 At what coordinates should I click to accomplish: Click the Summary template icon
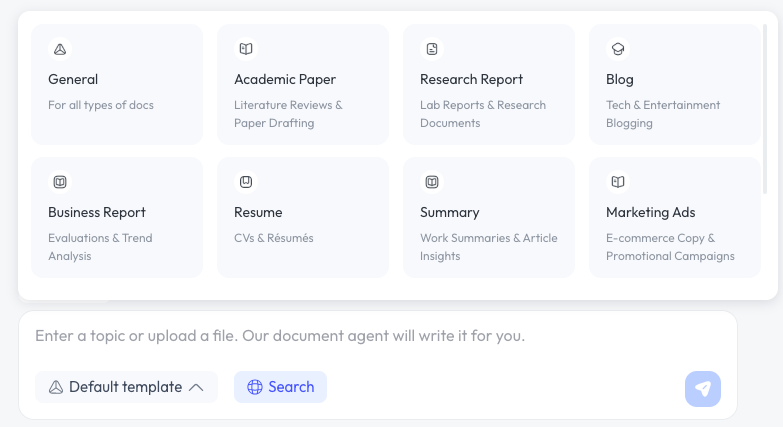[x=432, y=182]
